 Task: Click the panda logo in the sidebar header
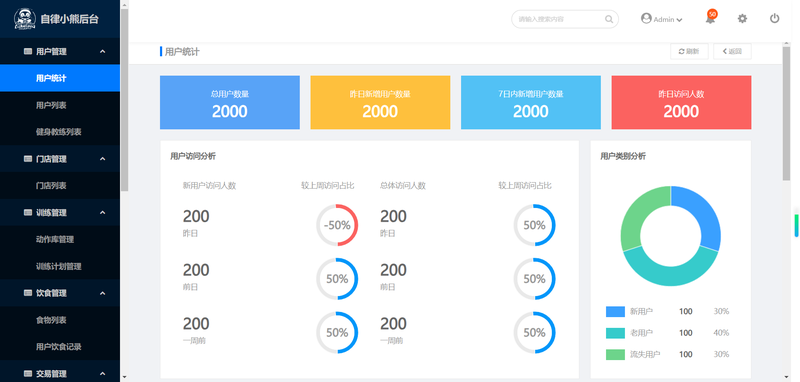tap(25, 19)
